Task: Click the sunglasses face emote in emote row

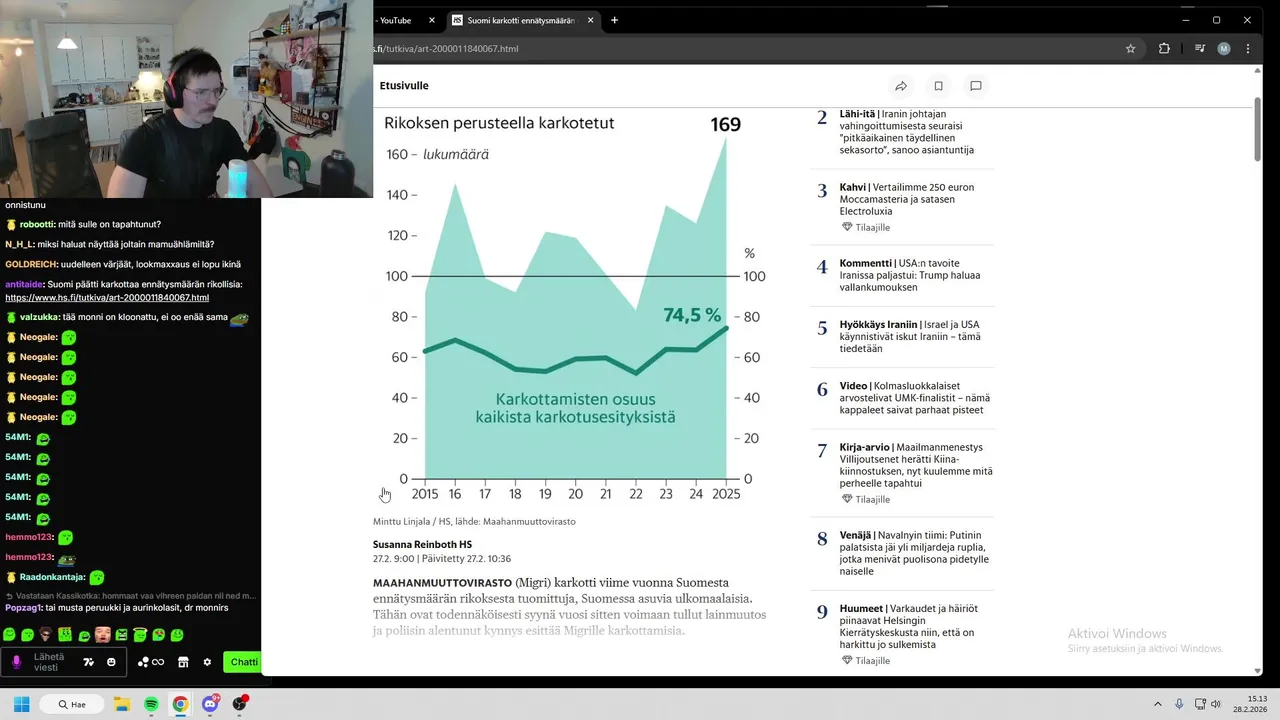Action: 45,634
